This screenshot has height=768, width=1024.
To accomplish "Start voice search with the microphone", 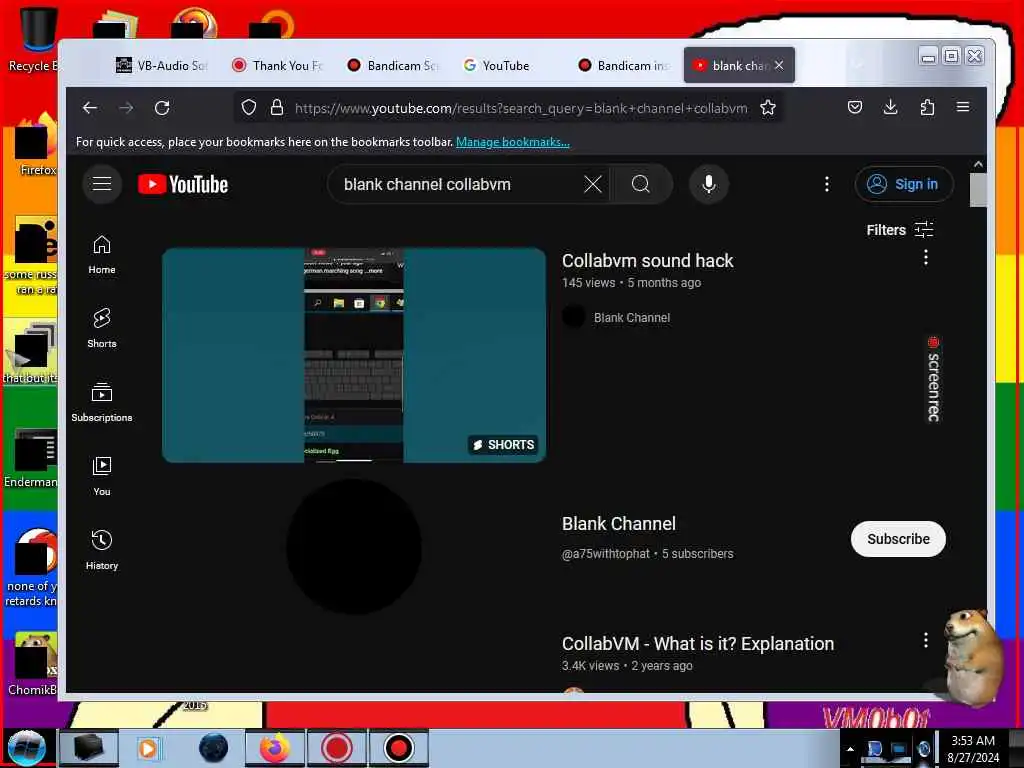I will tap(709, 184).
